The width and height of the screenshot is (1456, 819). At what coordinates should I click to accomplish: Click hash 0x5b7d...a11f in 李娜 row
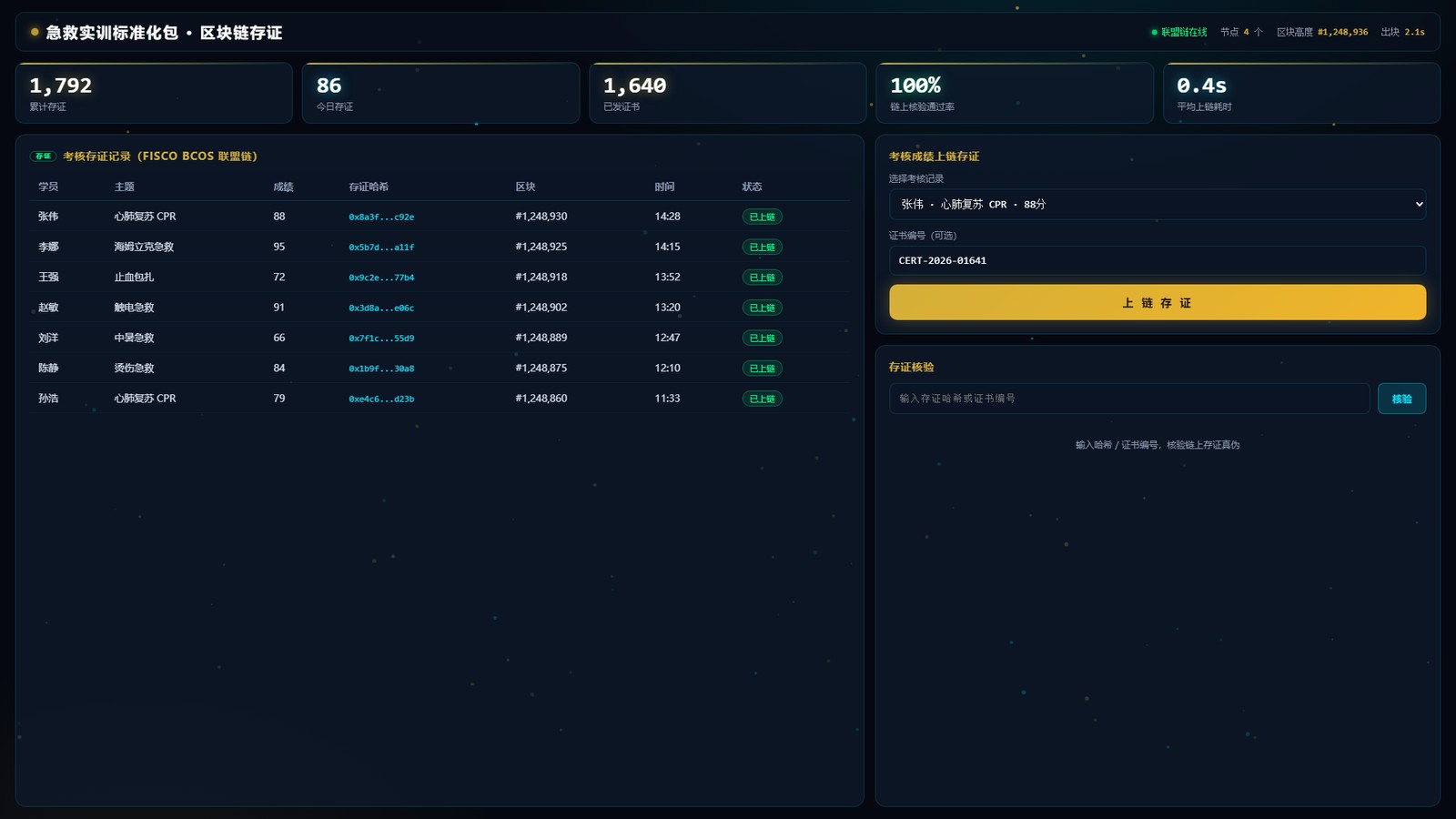tap(381, 248)
